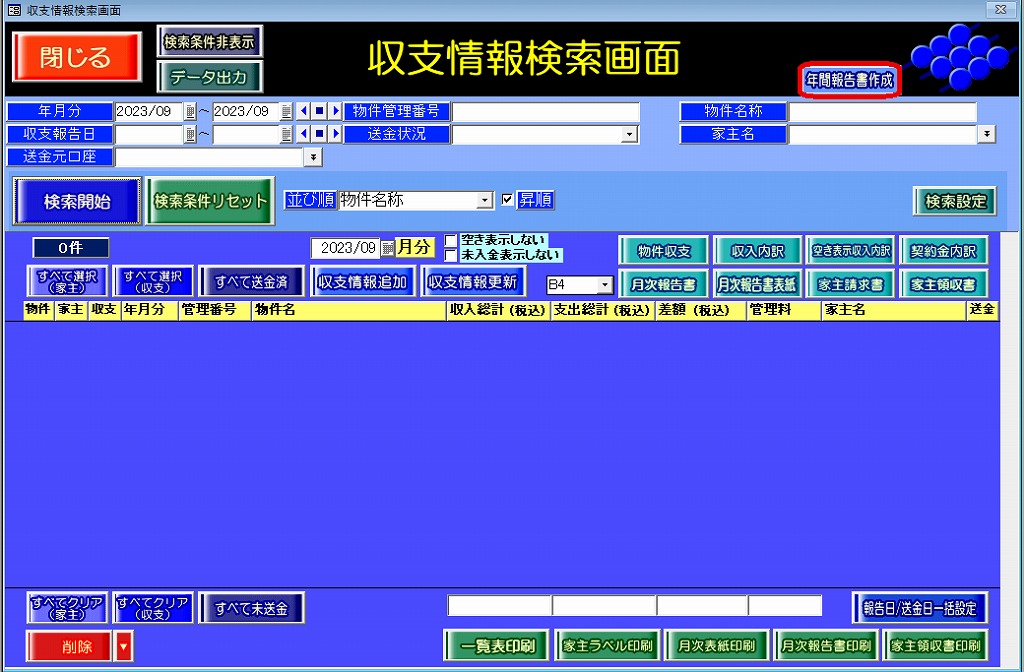This screenshot has width=1024, height=672.
Task: Click the 物件管理番号 input field
Action: click(x=545, y=112)
